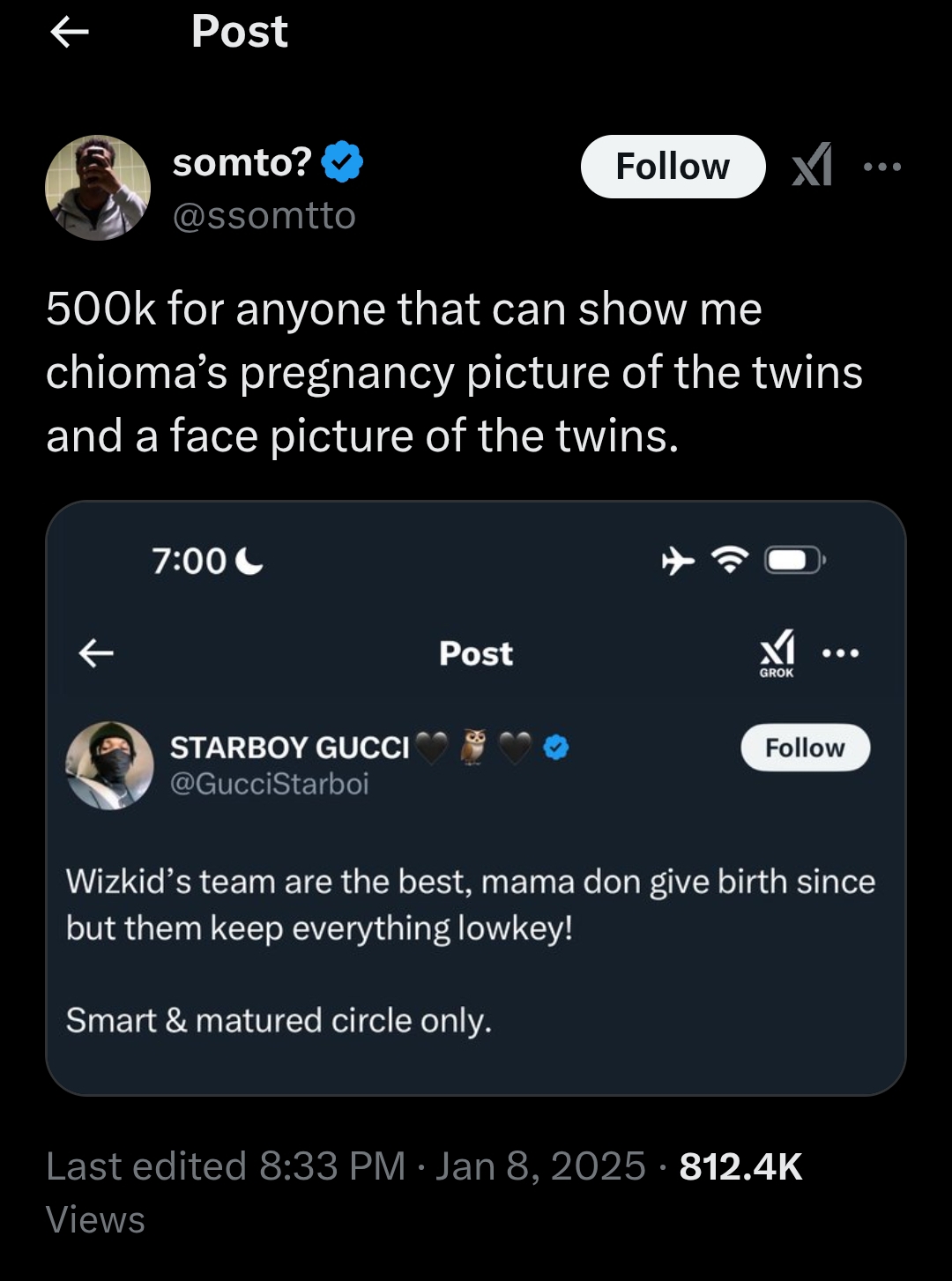Click STARBOY GUCCI verified checkmark
The height and width of the screenshot is (1281, 952).
point(555,748)
